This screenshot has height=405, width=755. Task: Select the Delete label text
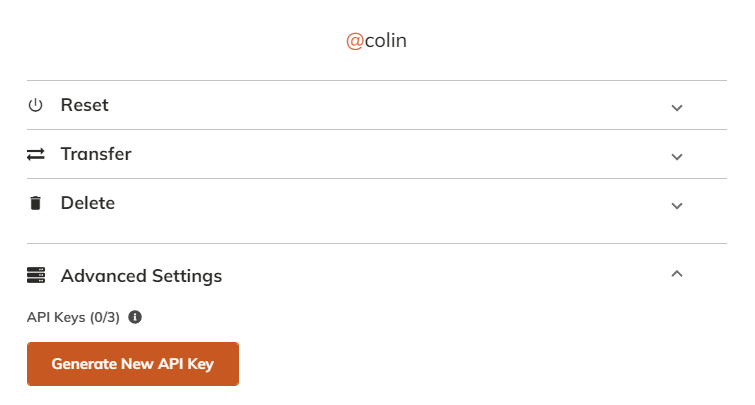click(x=88, y=203)
